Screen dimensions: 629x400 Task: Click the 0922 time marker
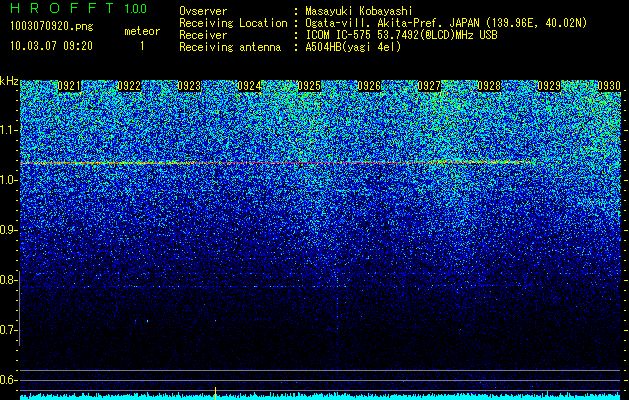(x=129, y=86)
